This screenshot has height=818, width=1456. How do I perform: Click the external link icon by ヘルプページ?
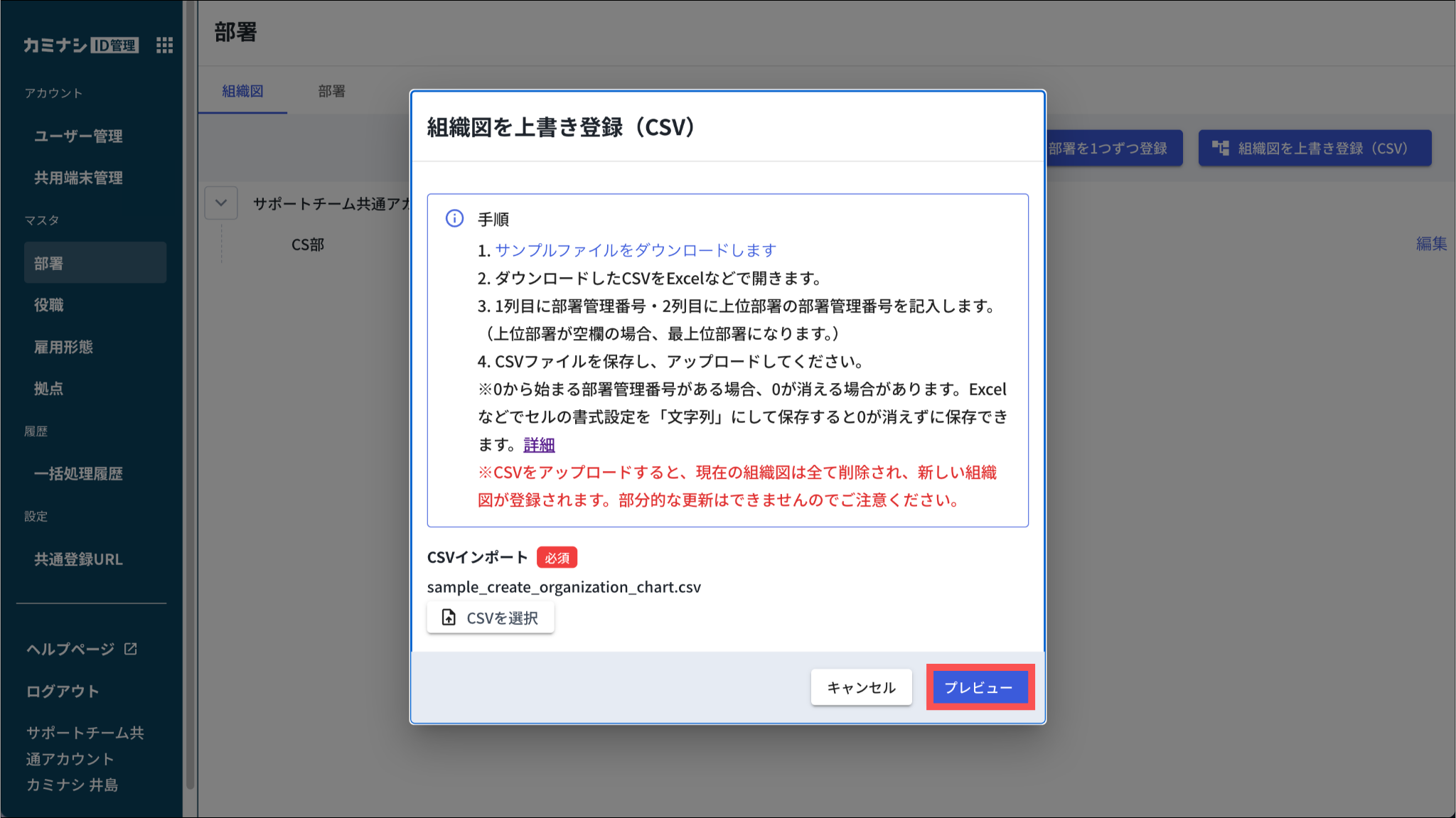[131, 648]
